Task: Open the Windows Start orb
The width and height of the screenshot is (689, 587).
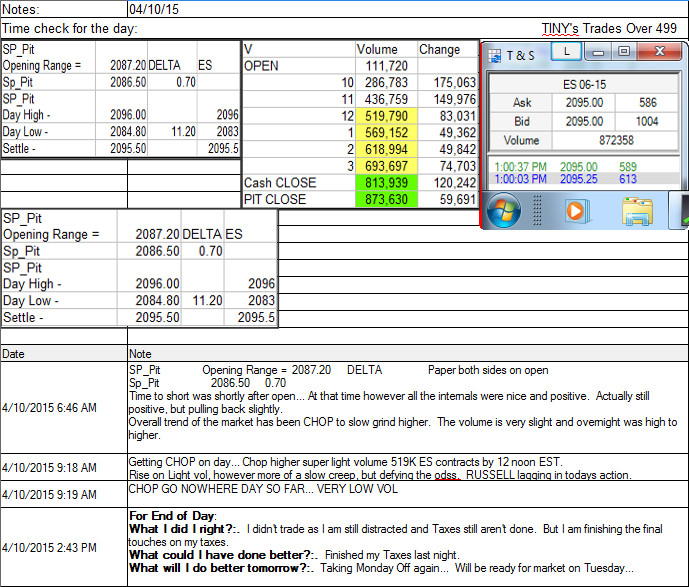Action: point(504,210)
